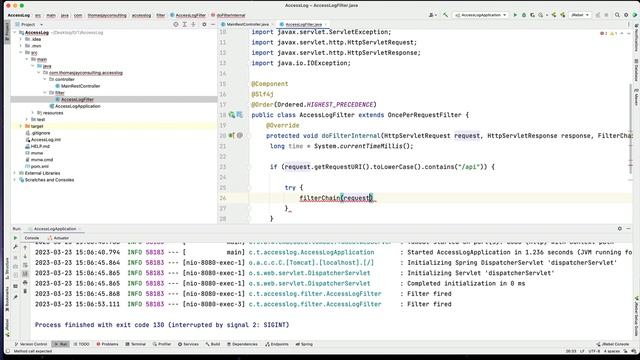The width and height of the screenshot is (640, 360).
Task: Run AccessLogApplication with the green play icon
Action: click(x=515, y=15)
